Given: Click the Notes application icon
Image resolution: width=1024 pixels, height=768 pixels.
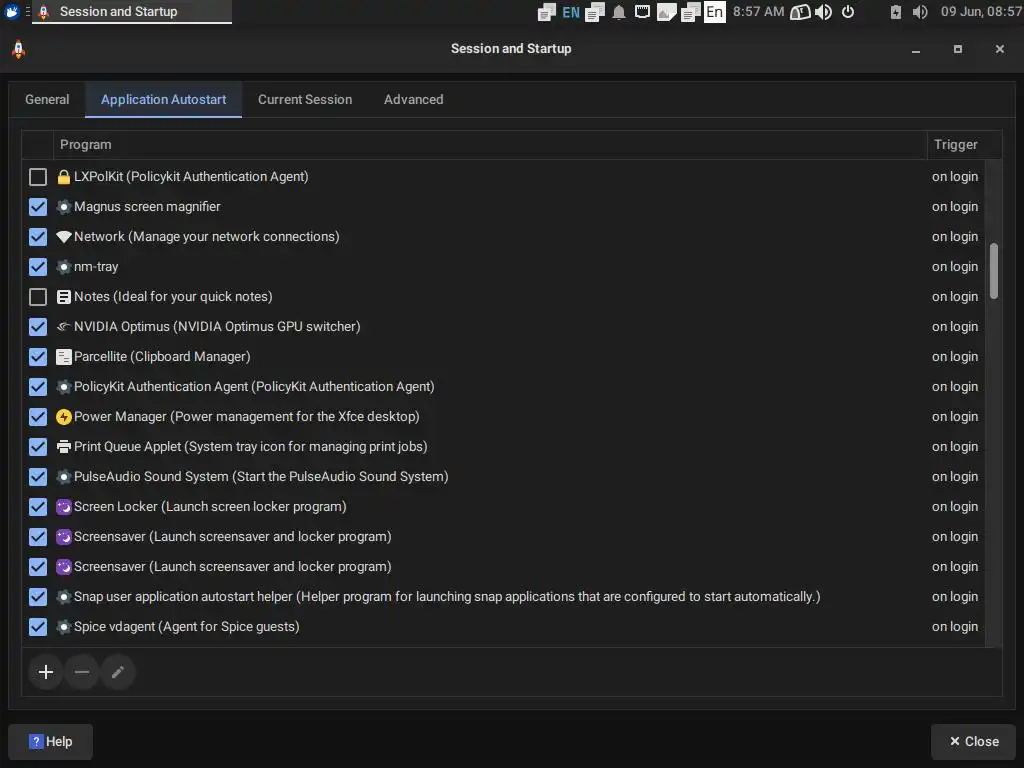Looking at the screenshot, I should coord(63,297).
